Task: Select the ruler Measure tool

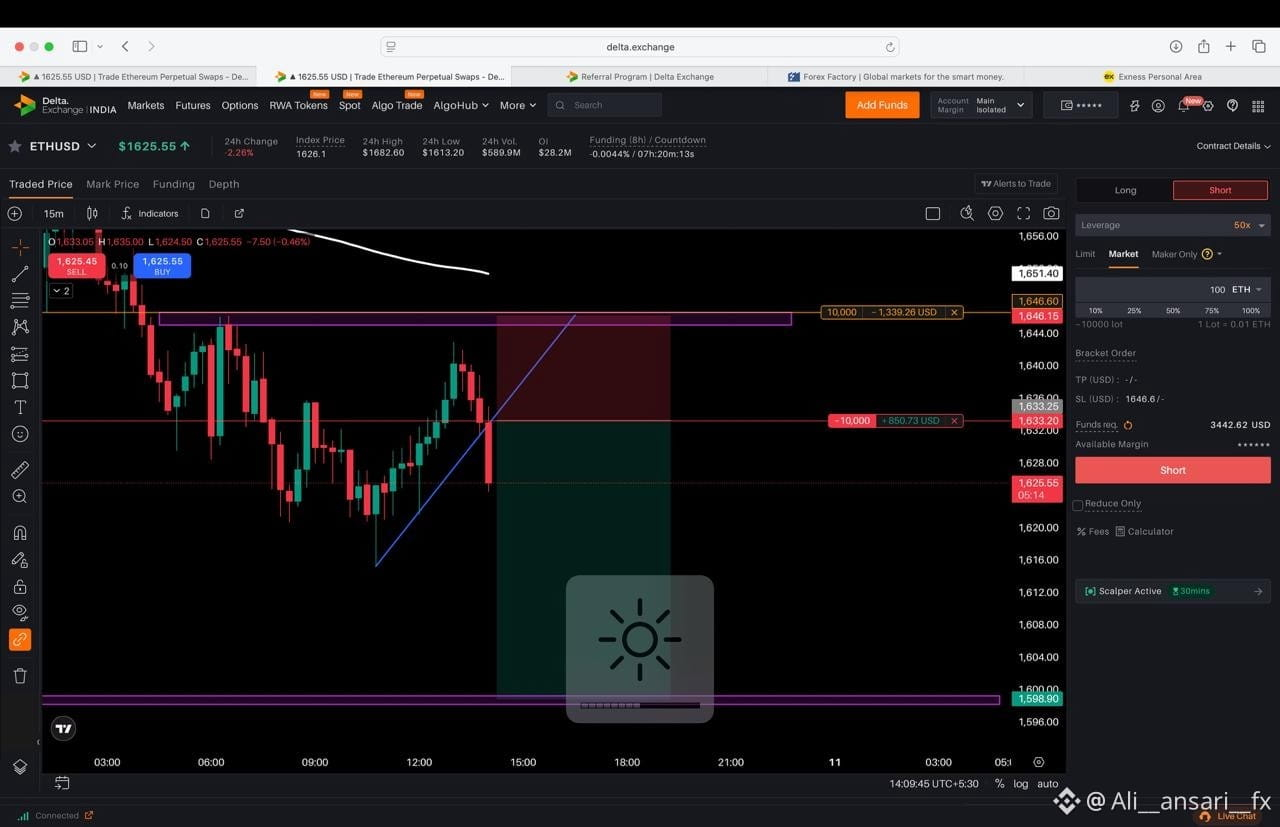Action: [x=20, y=469]
